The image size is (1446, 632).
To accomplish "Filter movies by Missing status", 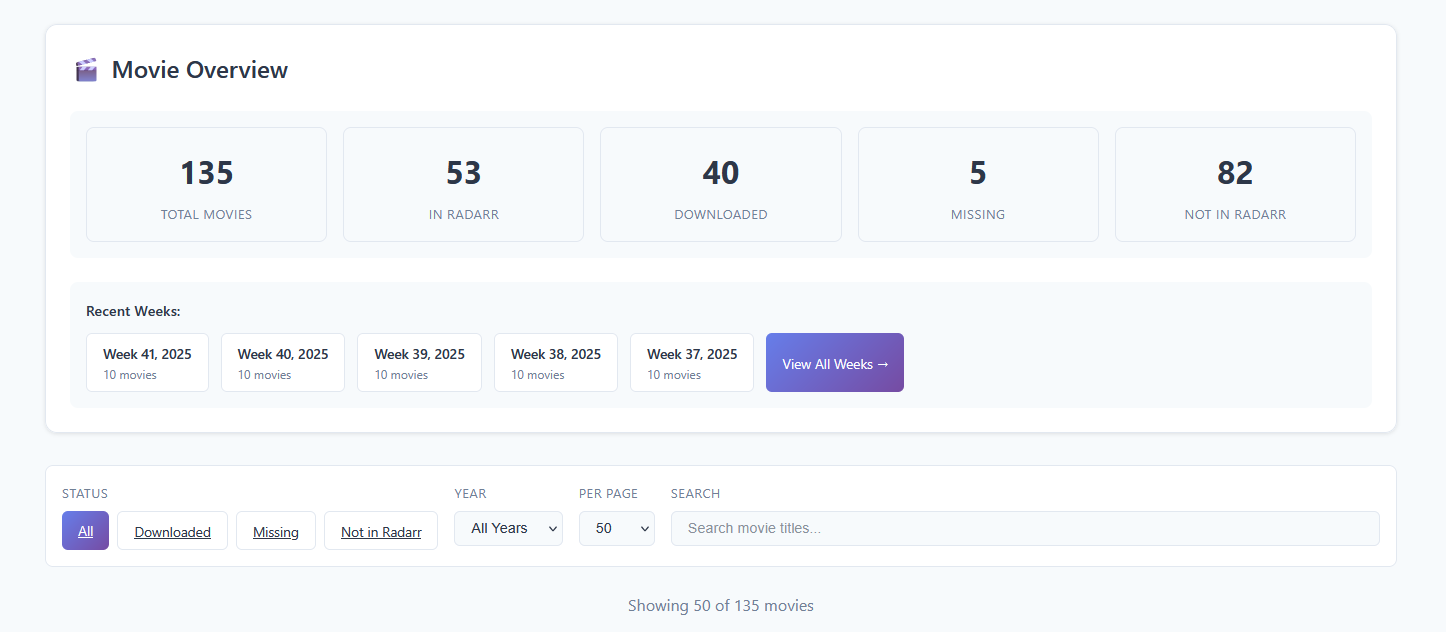I will [x=275, y=531].
